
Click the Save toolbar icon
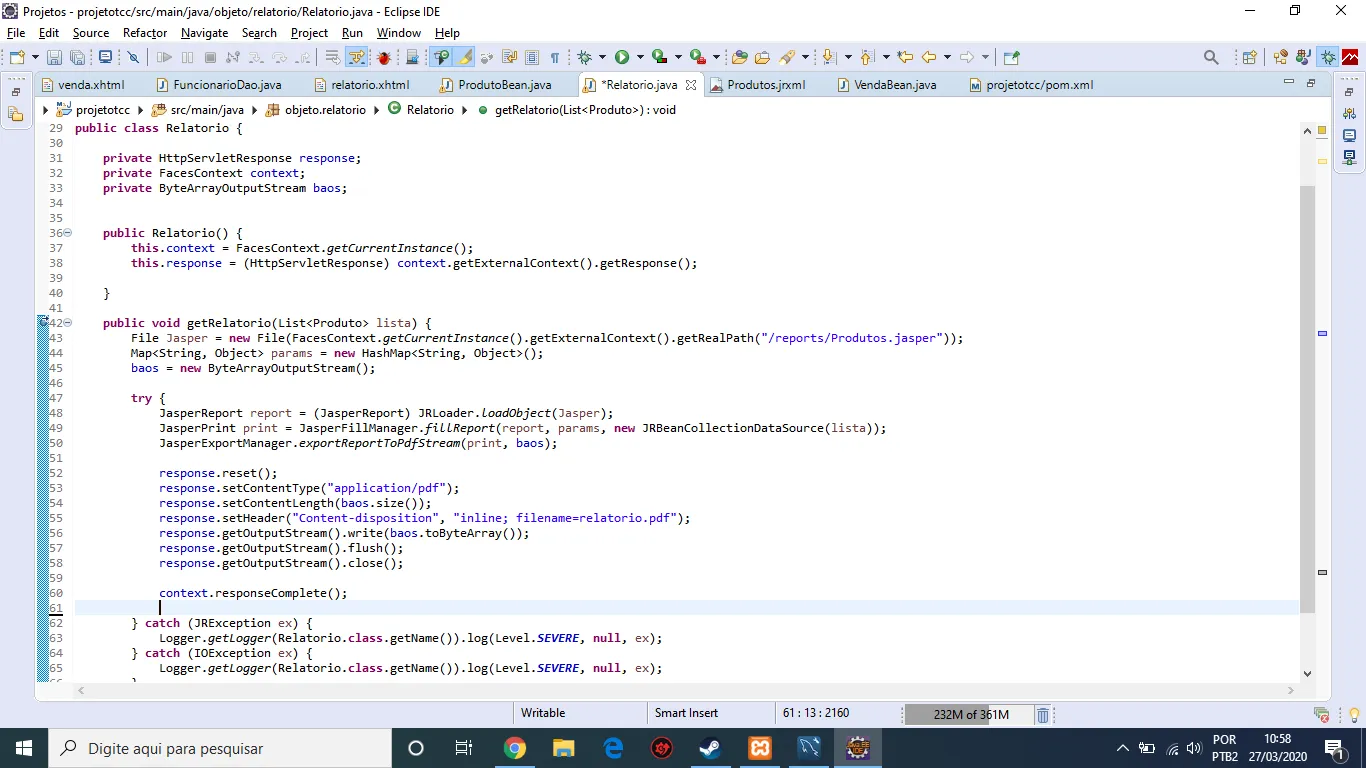coord(54,58)
